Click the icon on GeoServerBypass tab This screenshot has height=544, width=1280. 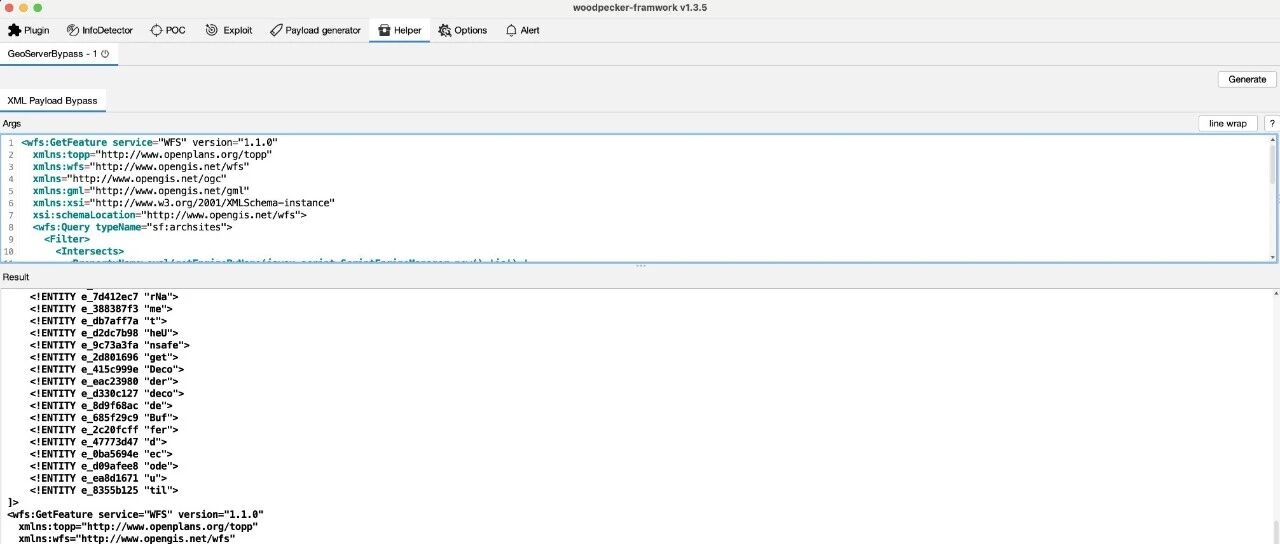(105, 54)
